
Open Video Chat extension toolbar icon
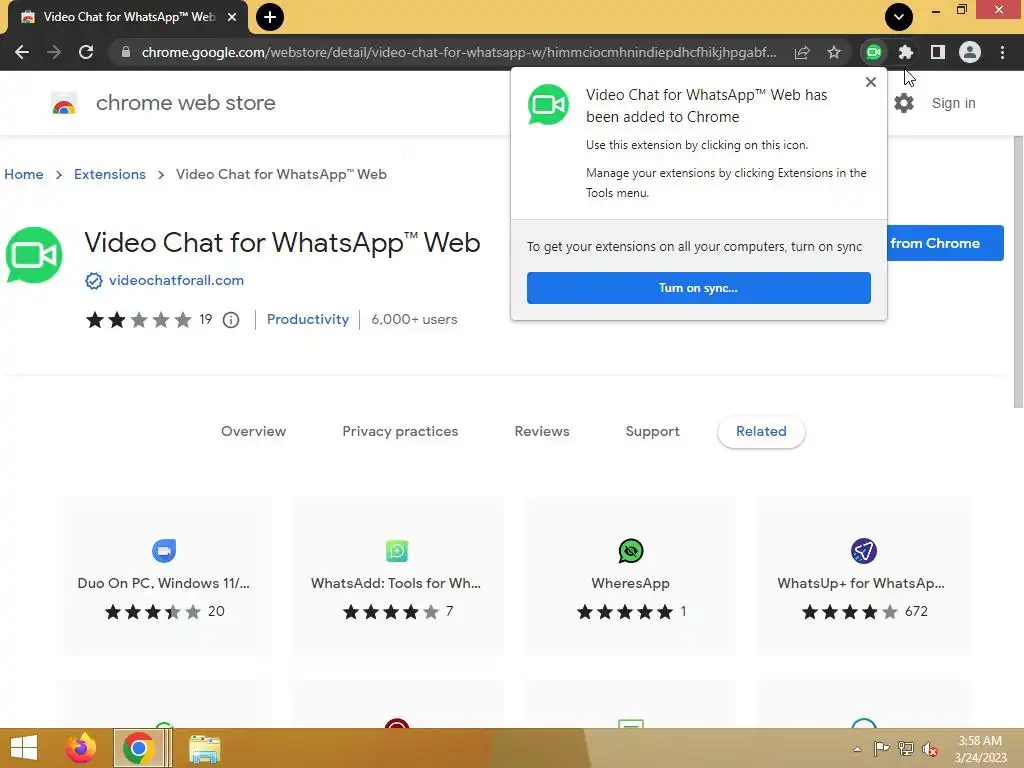pyautogui.click(x=874, y=52)
